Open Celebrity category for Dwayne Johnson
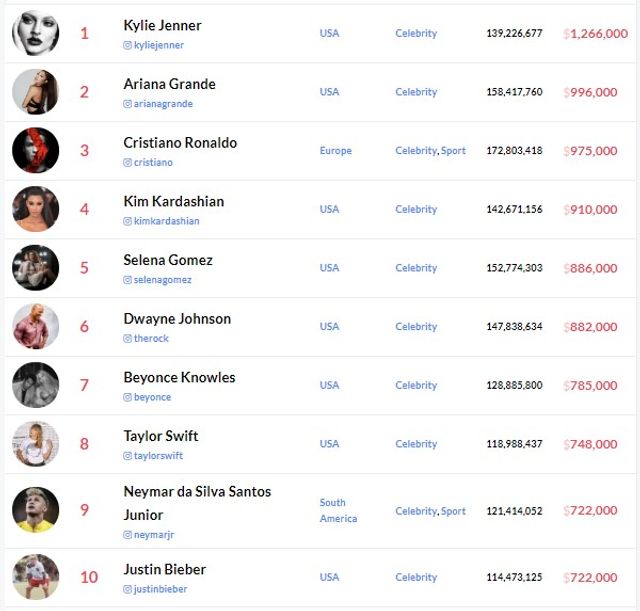This screenshot has width=640, height=611. 416,327
